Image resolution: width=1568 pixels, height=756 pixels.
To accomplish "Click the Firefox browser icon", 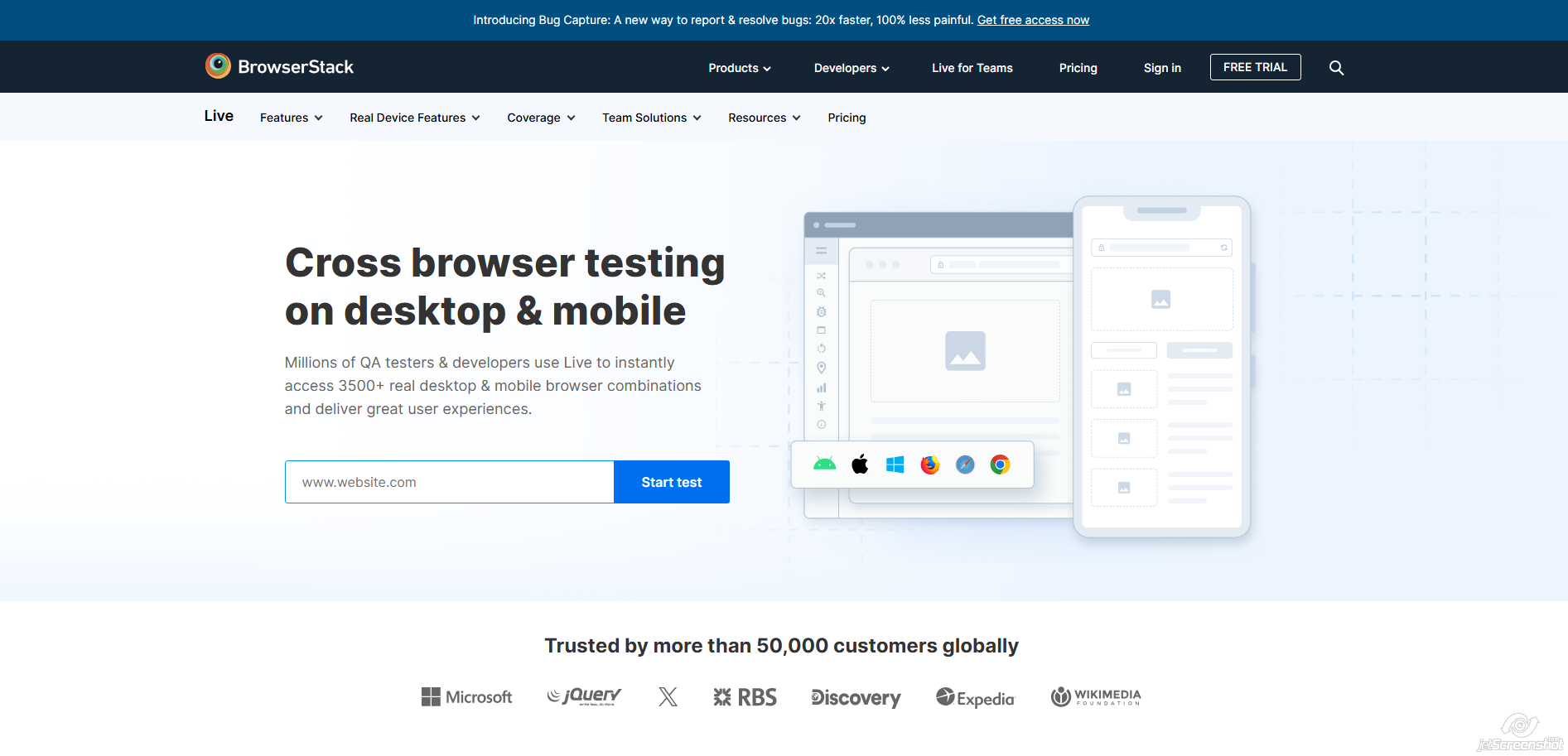I will coord(930,465).
